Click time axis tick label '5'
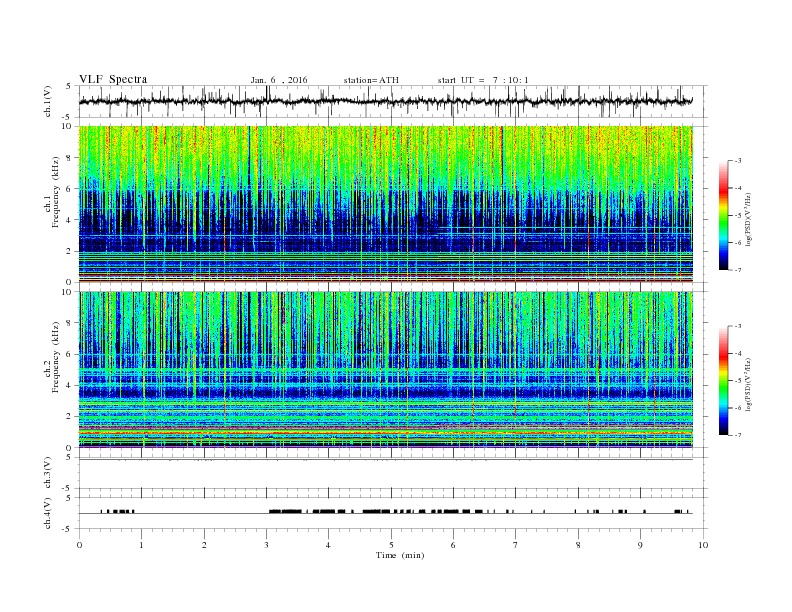The height and width of the screenshot is (612, 792). (x=391, y=545)
